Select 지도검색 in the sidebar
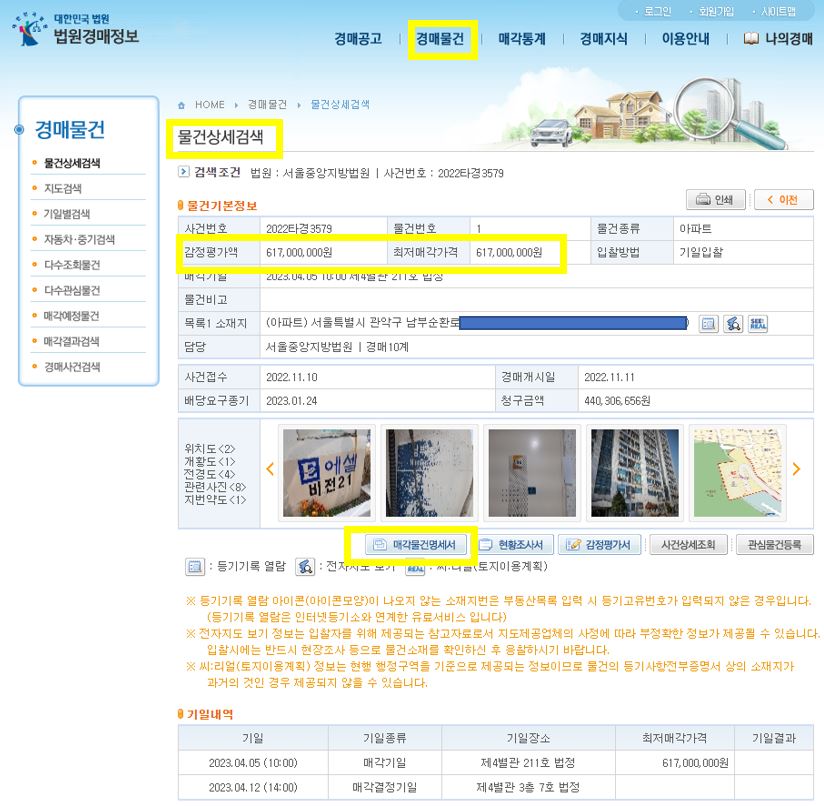 pos(63,188)
